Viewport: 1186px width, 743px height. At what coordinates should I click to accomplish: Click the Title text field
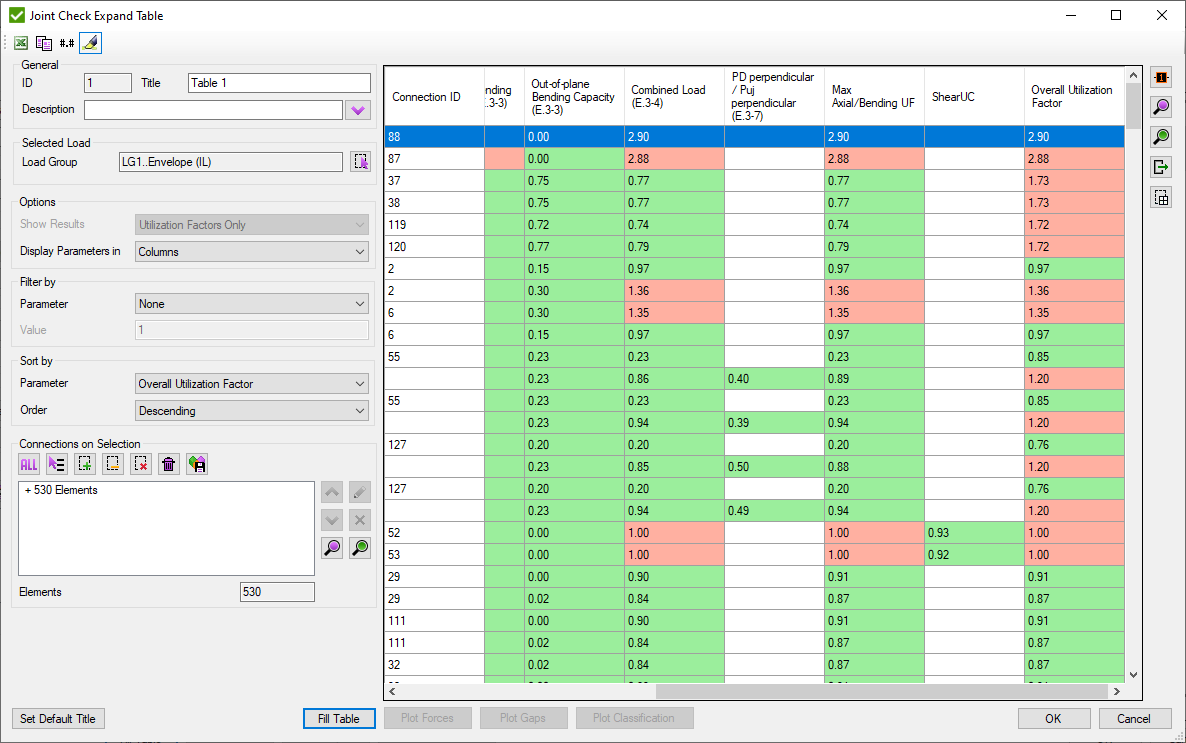pos(279,83)
